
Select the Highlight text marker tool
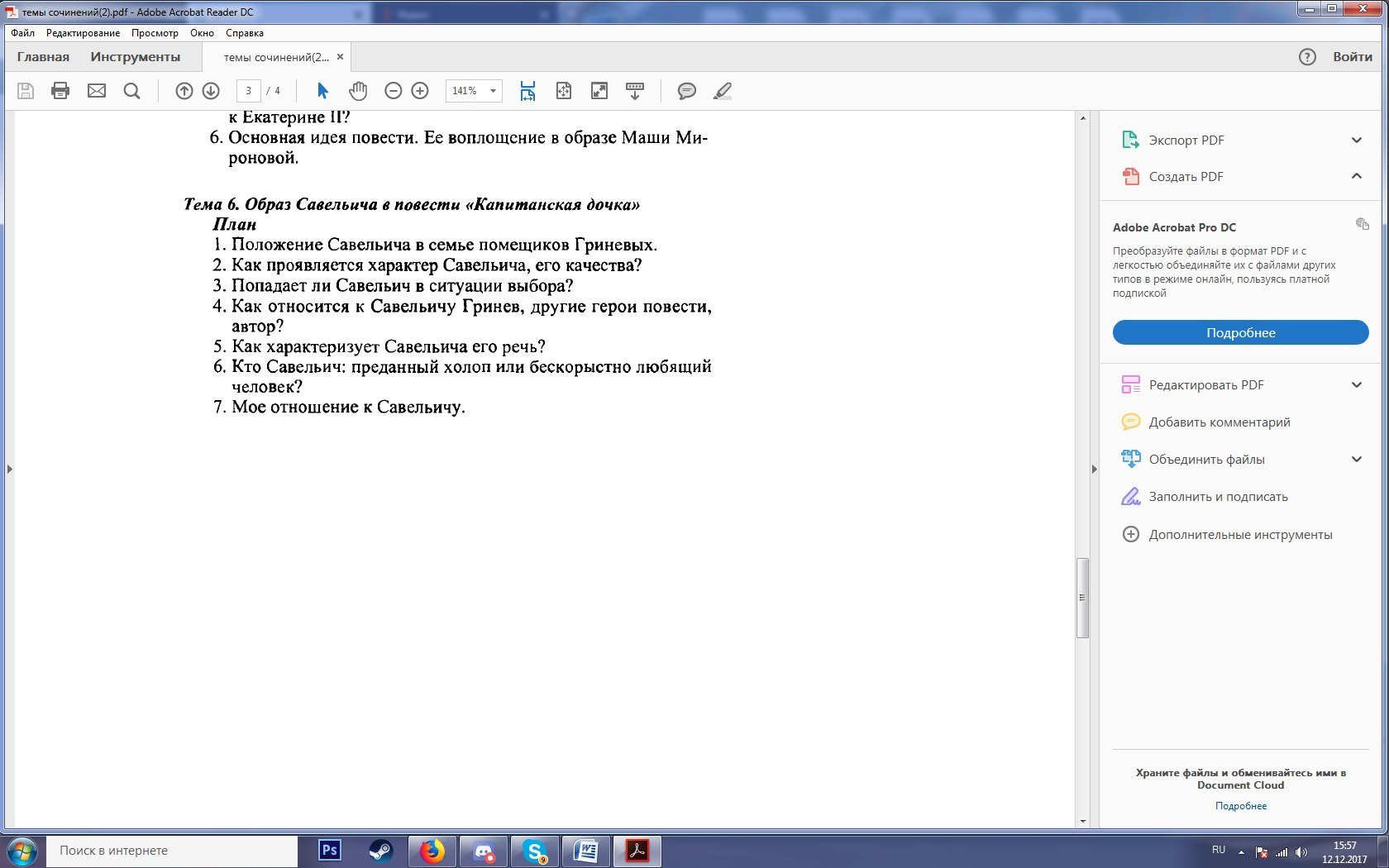pyautogui.click(x=723, y=91)
